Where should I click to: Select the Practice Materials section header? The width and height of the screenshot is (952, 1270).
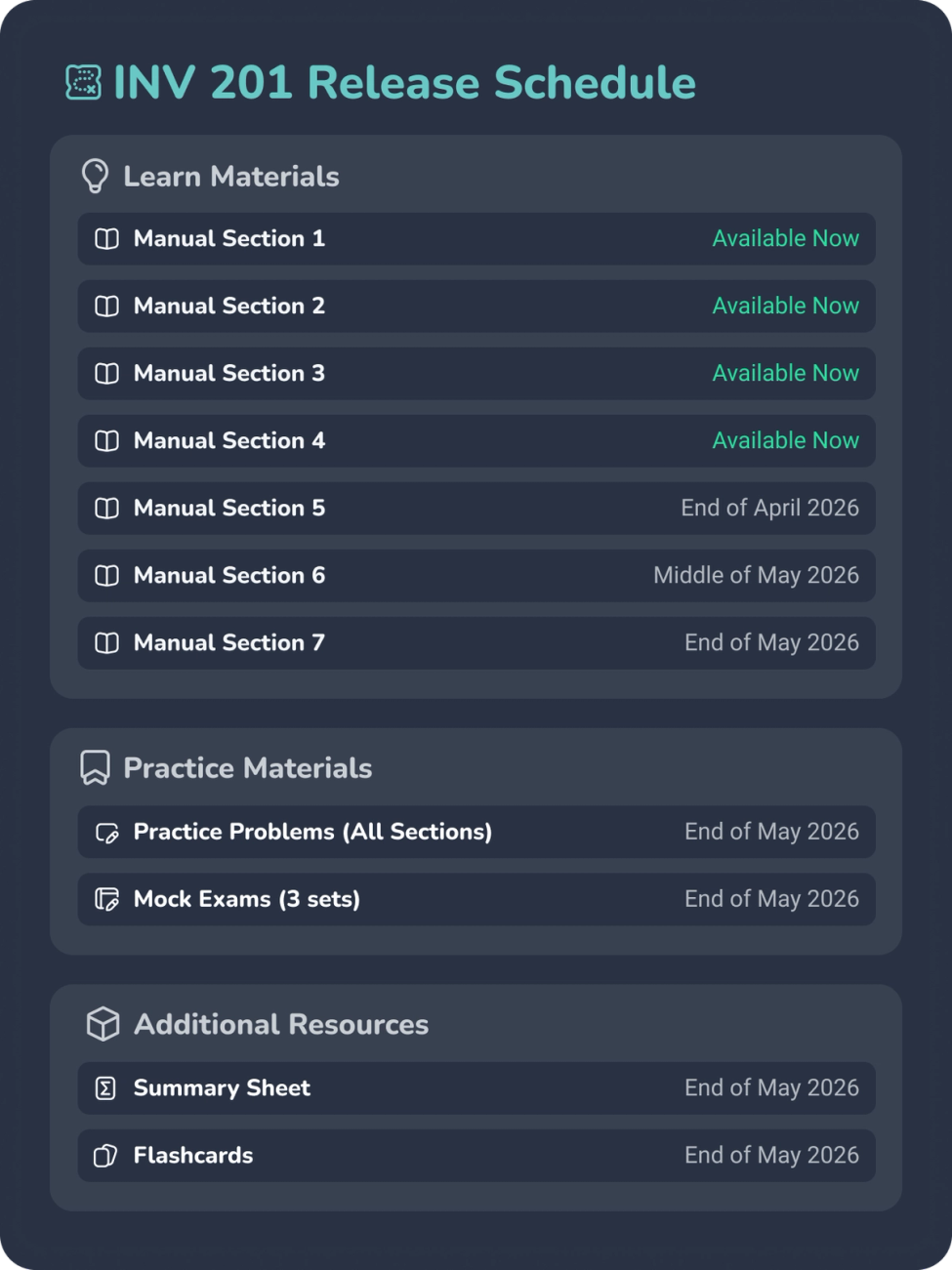coord(246,768)
